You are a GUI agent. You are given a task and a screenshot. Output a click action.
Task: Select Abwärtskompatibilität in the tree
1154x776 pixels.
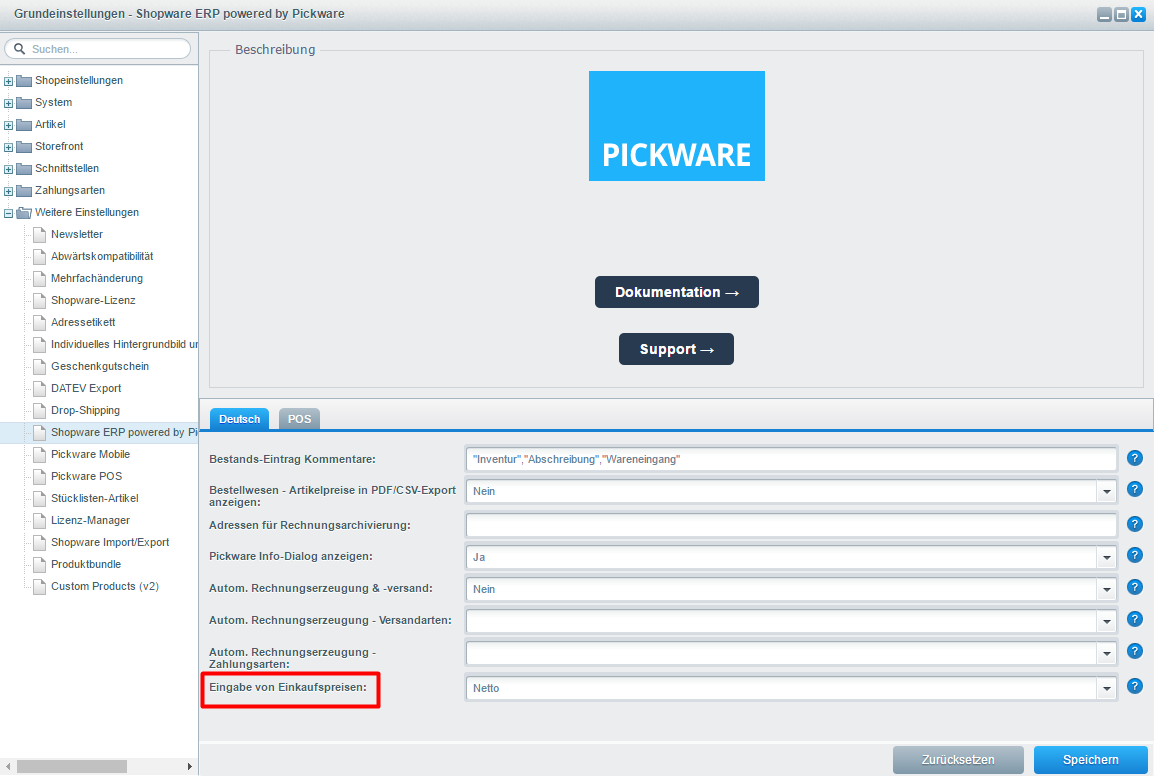pos(102,256)
